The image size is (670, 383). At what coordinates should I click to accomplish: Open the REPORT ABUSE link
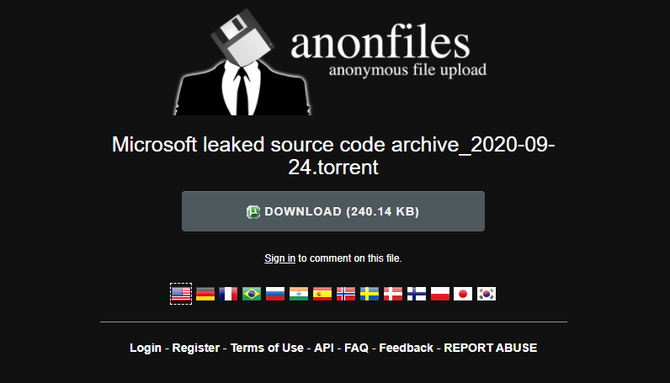pyautogui.click(x=491, y=348)
